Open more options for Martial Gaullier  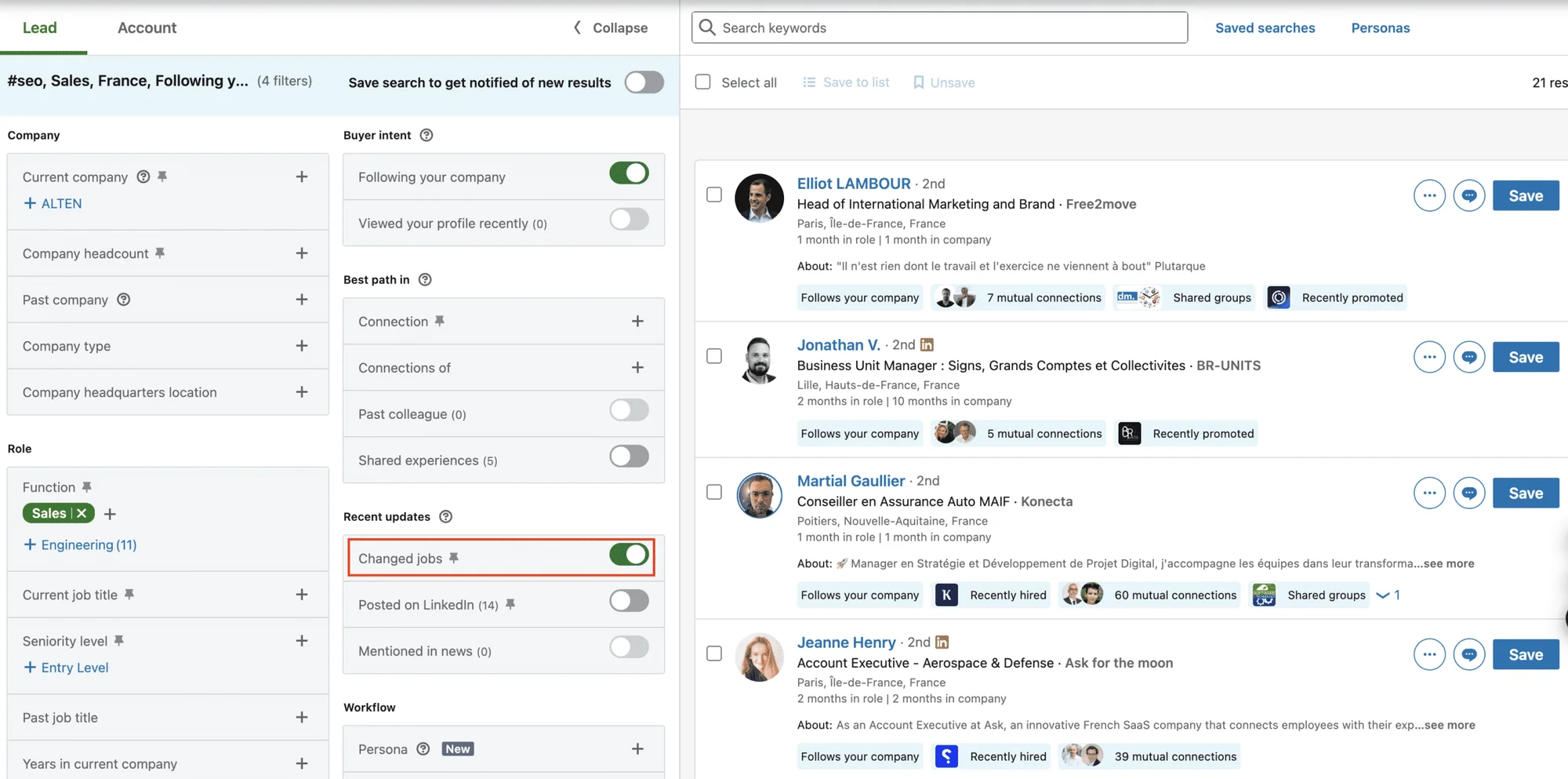[1429, 493]
